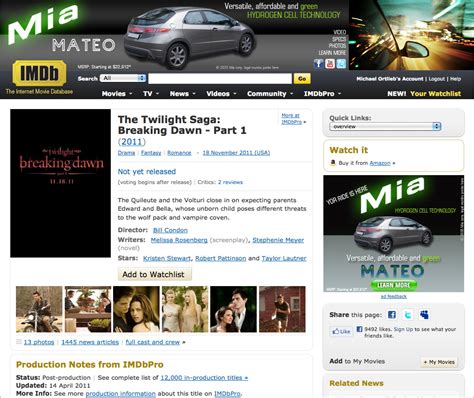Screen dimensions: 474x398
Task: Click LEARN MORE in top banner ad
Action: pyautogui.click(x=332, y=53)
